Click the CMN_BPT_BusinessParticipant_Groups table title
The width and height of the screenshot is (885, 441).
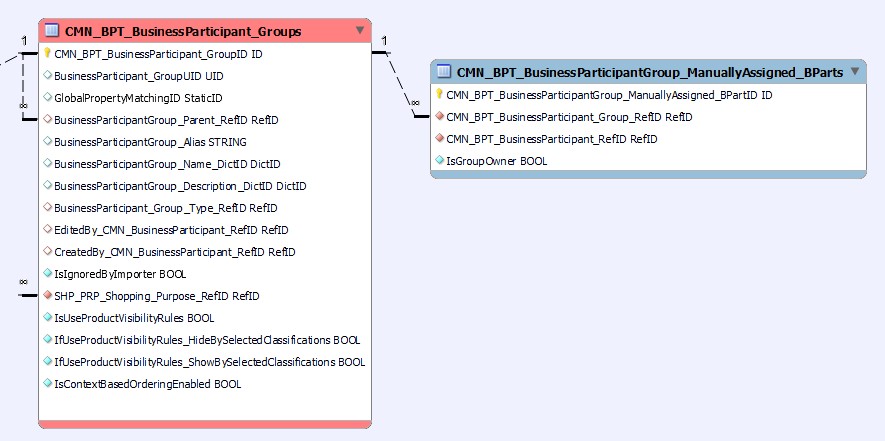tap(183, 32)
